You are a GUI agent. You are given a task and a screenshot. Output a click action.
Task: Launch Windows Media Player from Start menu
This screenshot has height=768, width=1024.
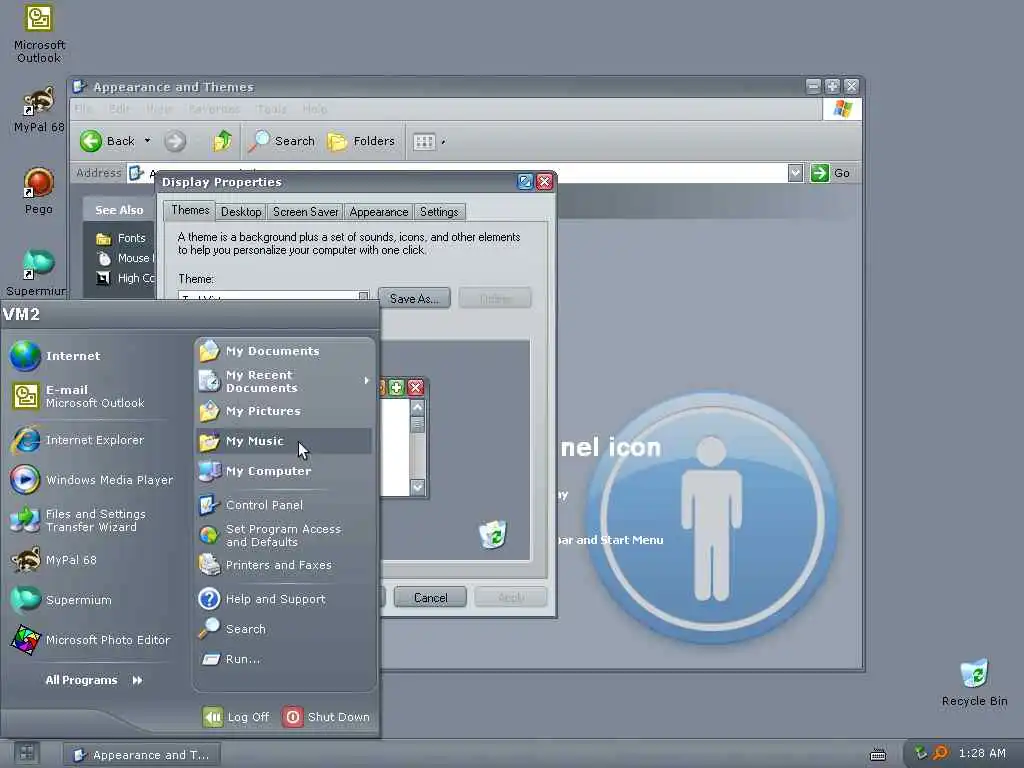coord(91,480)
